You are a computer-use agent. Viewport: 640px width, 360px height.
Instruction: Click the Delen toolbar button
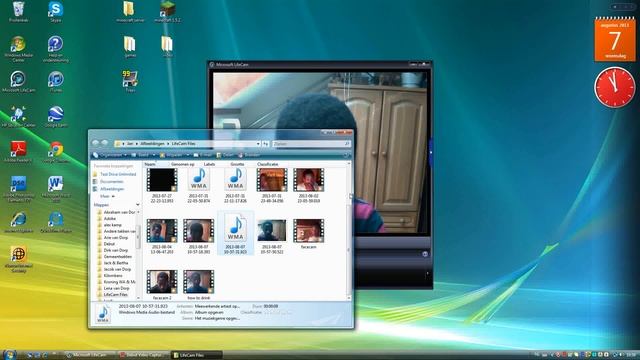point(225,155)
